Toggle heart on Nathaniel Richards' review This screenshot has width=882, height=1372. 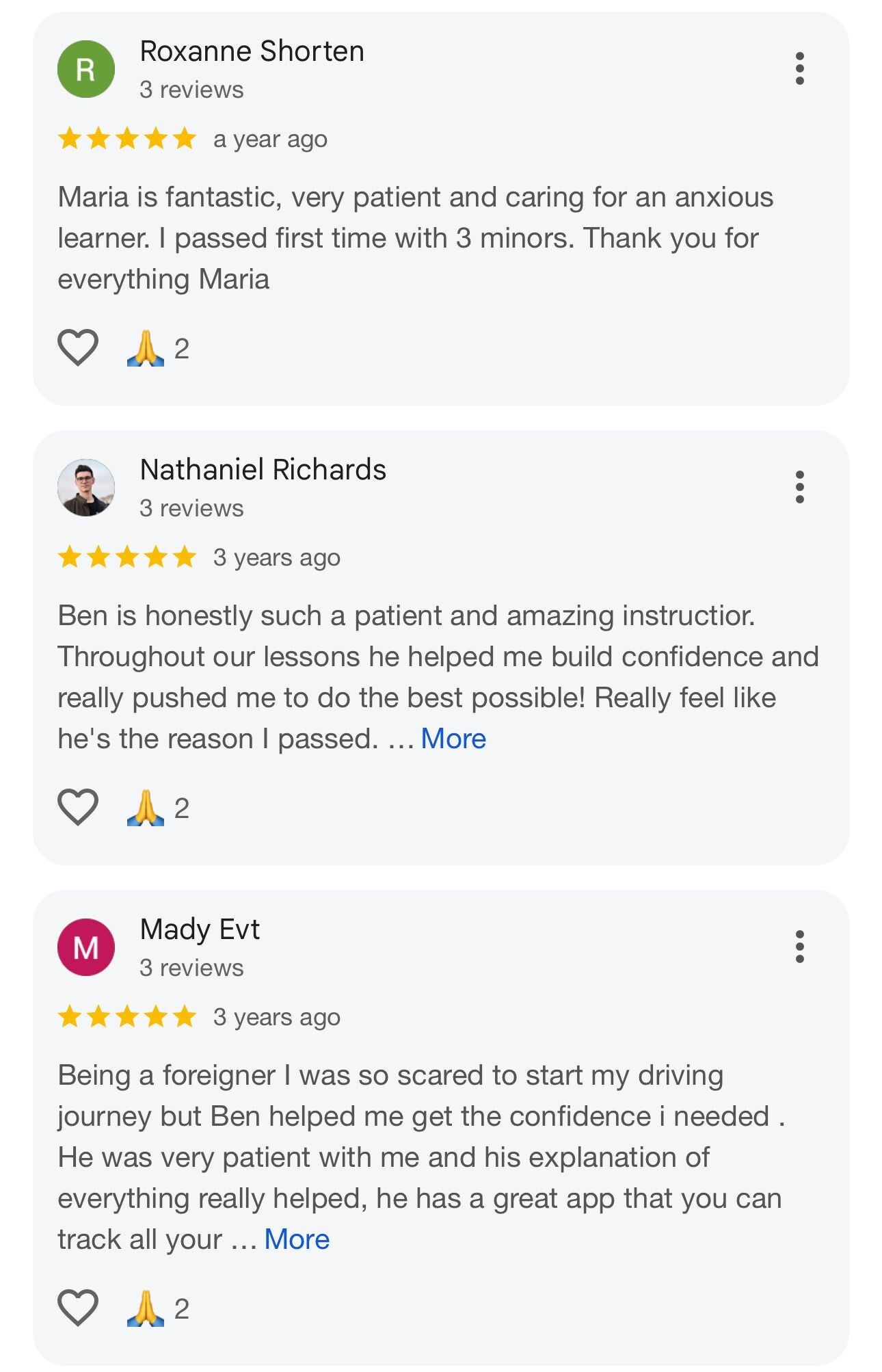pos(78,807)
